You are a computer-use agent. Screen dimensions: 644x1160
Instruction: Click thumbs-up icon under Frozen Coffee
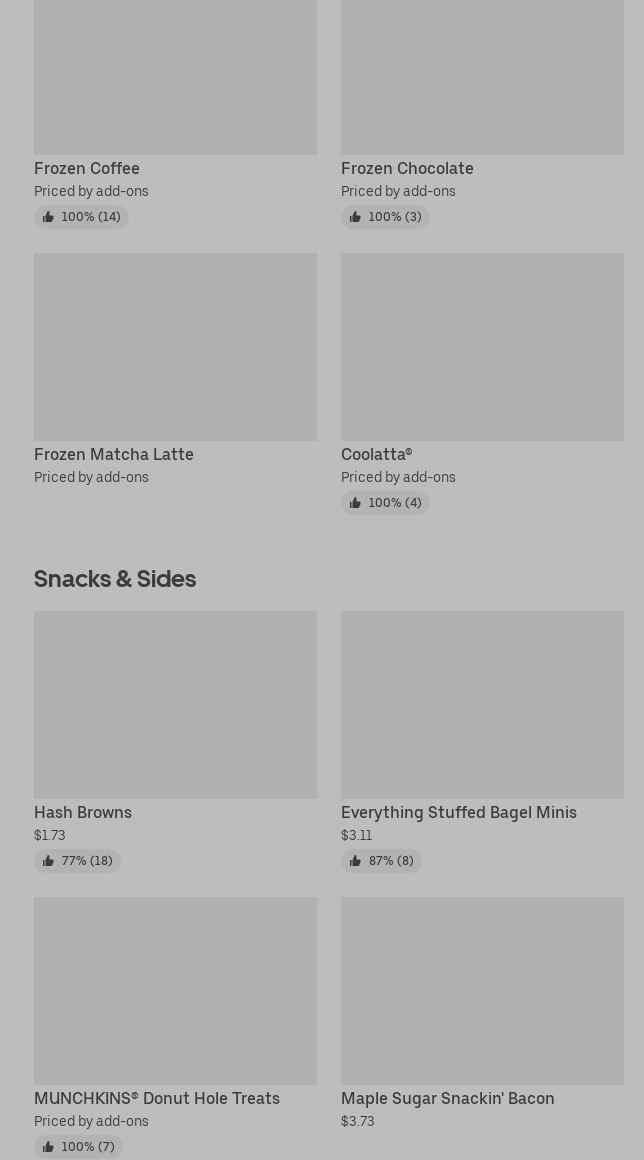tap(48, 217)
